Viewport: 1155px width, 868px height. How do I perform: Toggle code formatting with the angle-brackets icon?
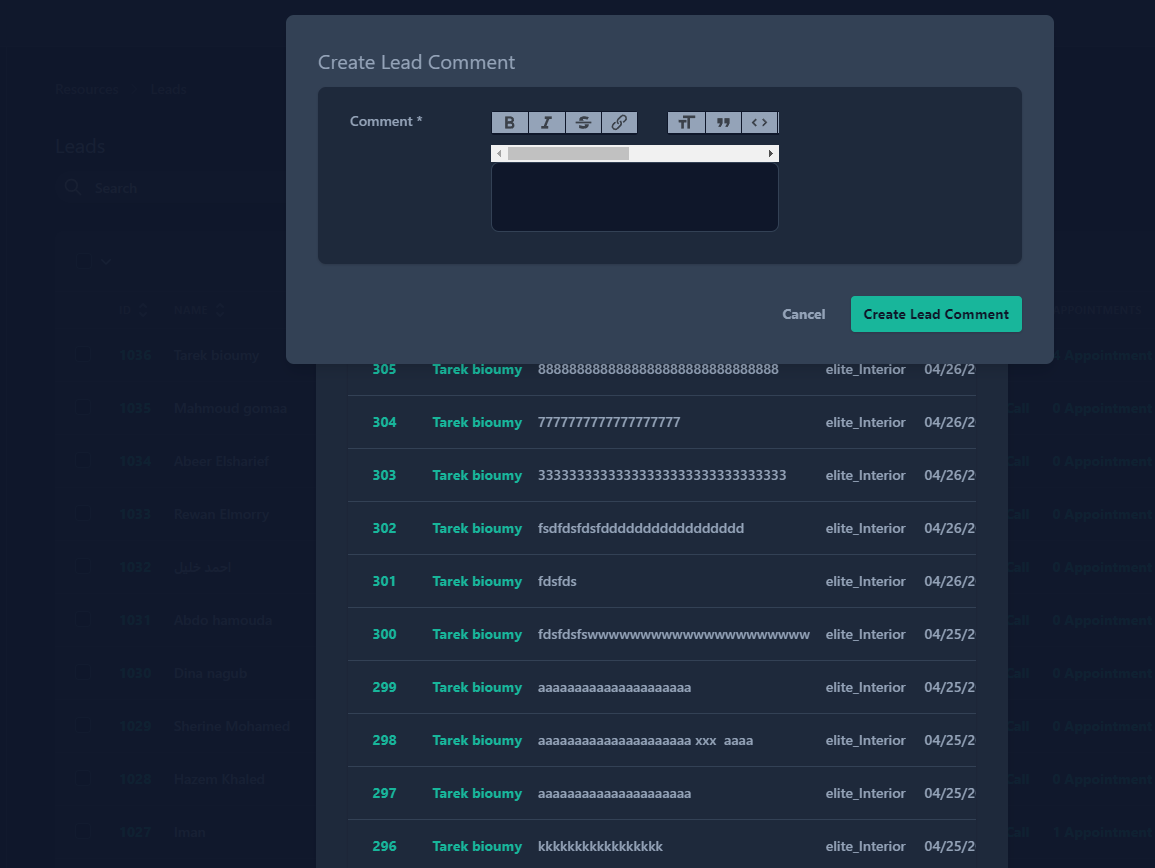[760, 123]
